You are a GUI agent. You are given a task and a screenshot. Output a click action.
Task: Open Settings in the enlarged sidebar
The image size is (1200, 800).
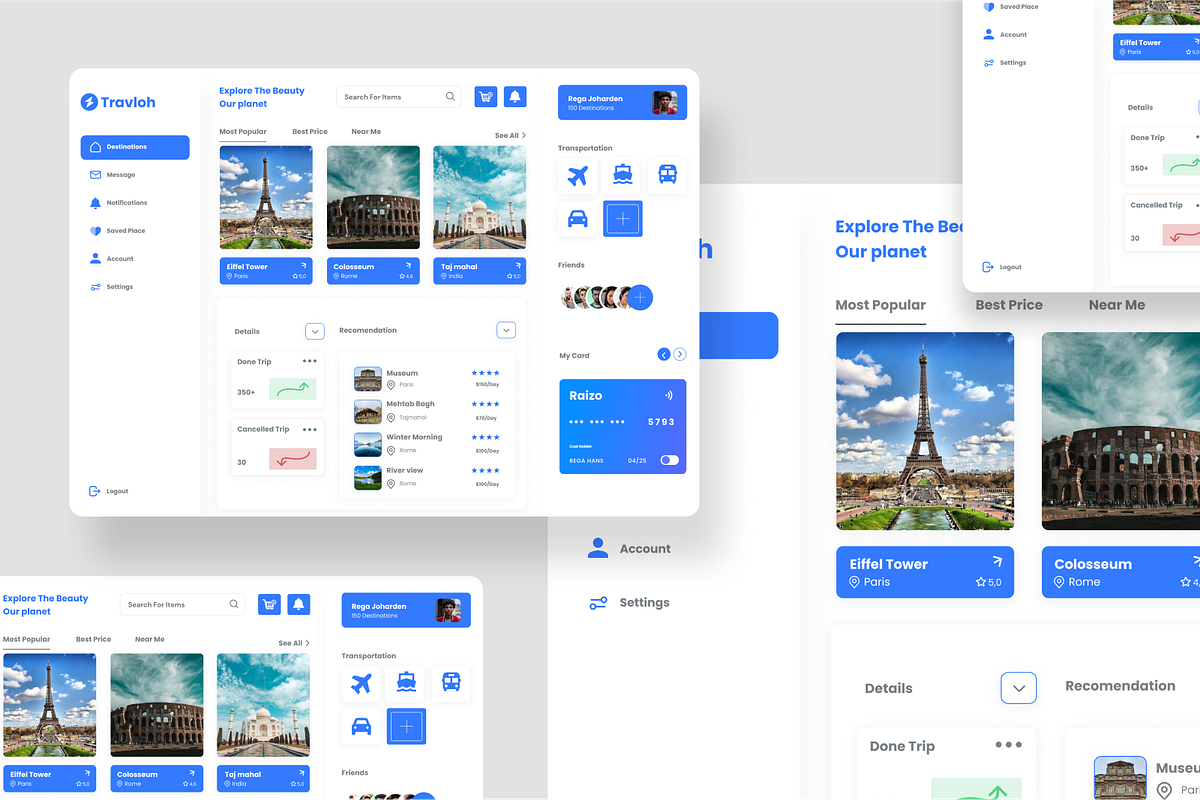[629, 603]
